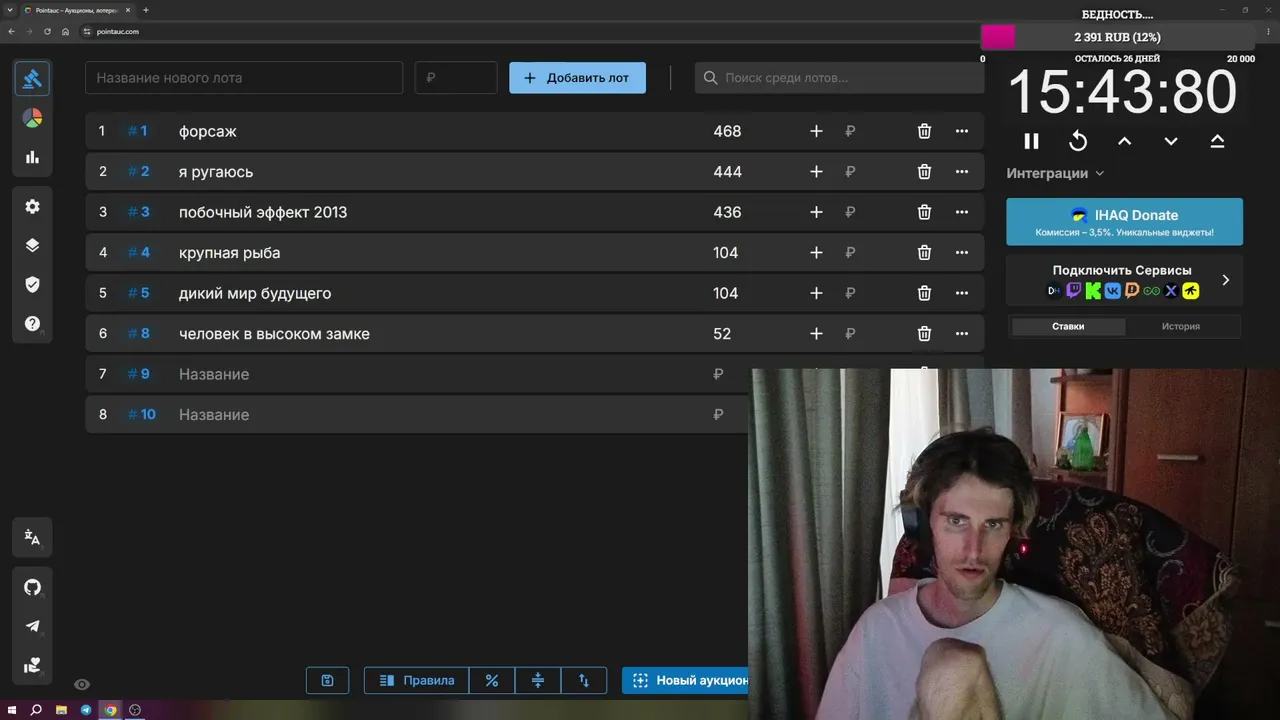
Task: Open more options for форсаж
Action: [962, 131]
